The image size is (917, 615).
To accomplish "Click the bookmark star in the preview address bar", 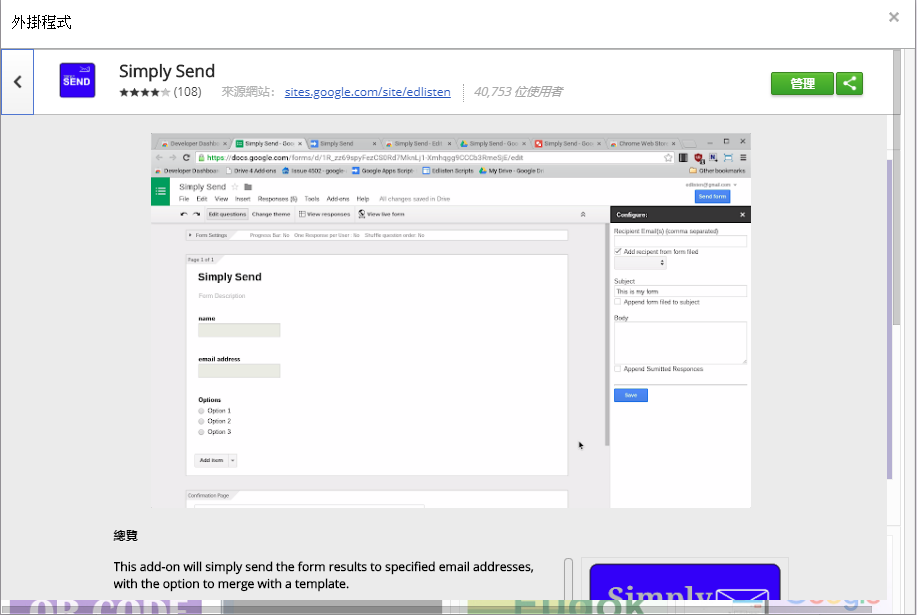I will click(668, 157).
